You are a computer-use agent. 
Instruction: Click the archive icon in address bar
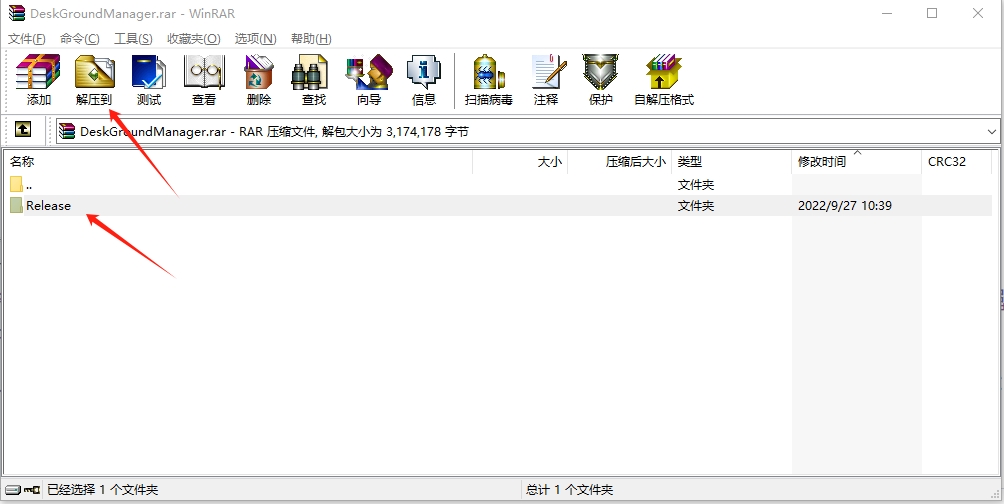pos(67,131)
